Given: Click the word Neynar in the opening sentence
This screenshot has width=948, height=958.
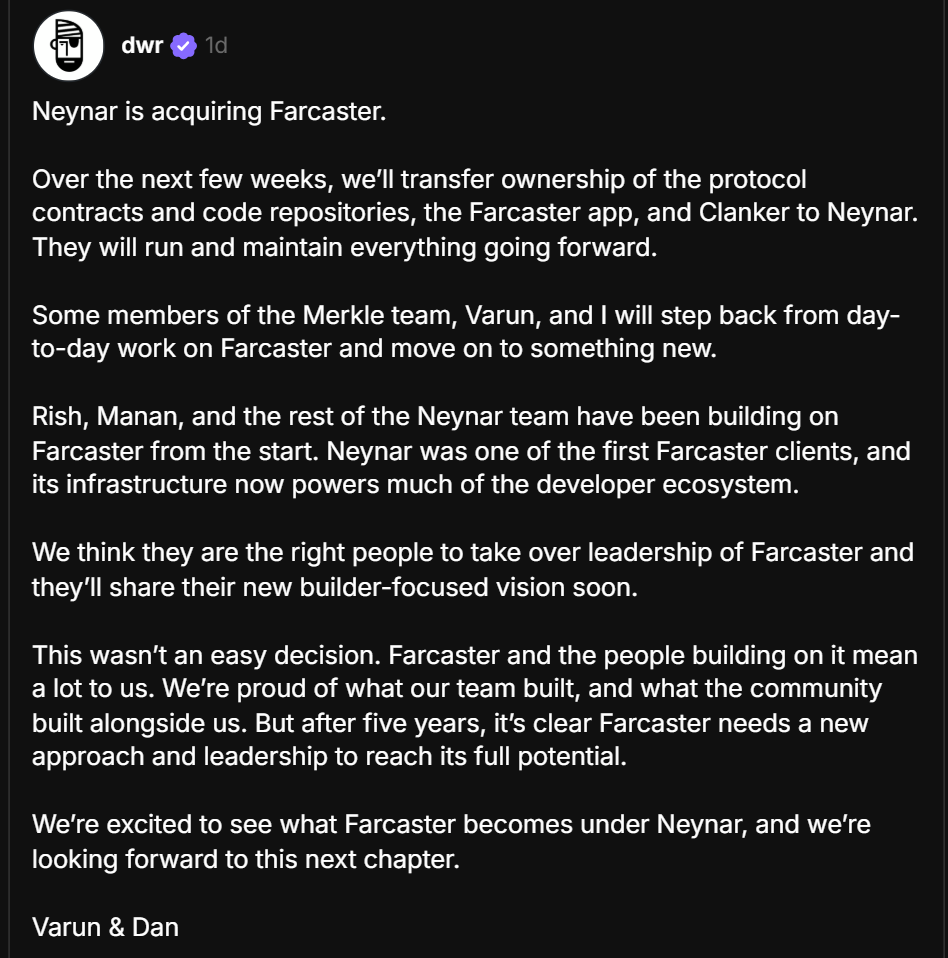Looking at the screenshot, I should [x=68, y=112].
